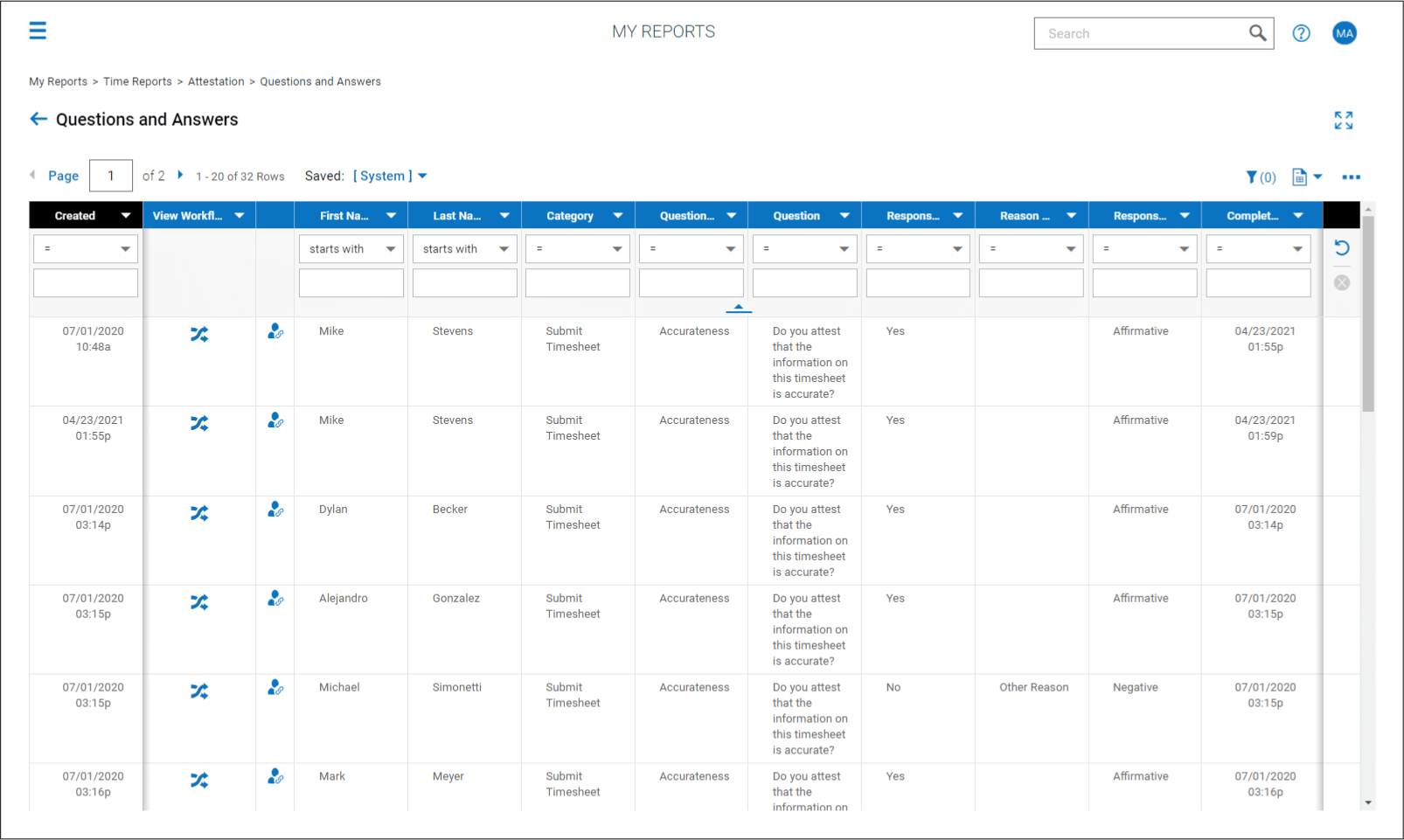The width and height of the screenshot is (1404, 840).
Task: View workflow icon in Dylan Becker row
Action: [199, 513]
